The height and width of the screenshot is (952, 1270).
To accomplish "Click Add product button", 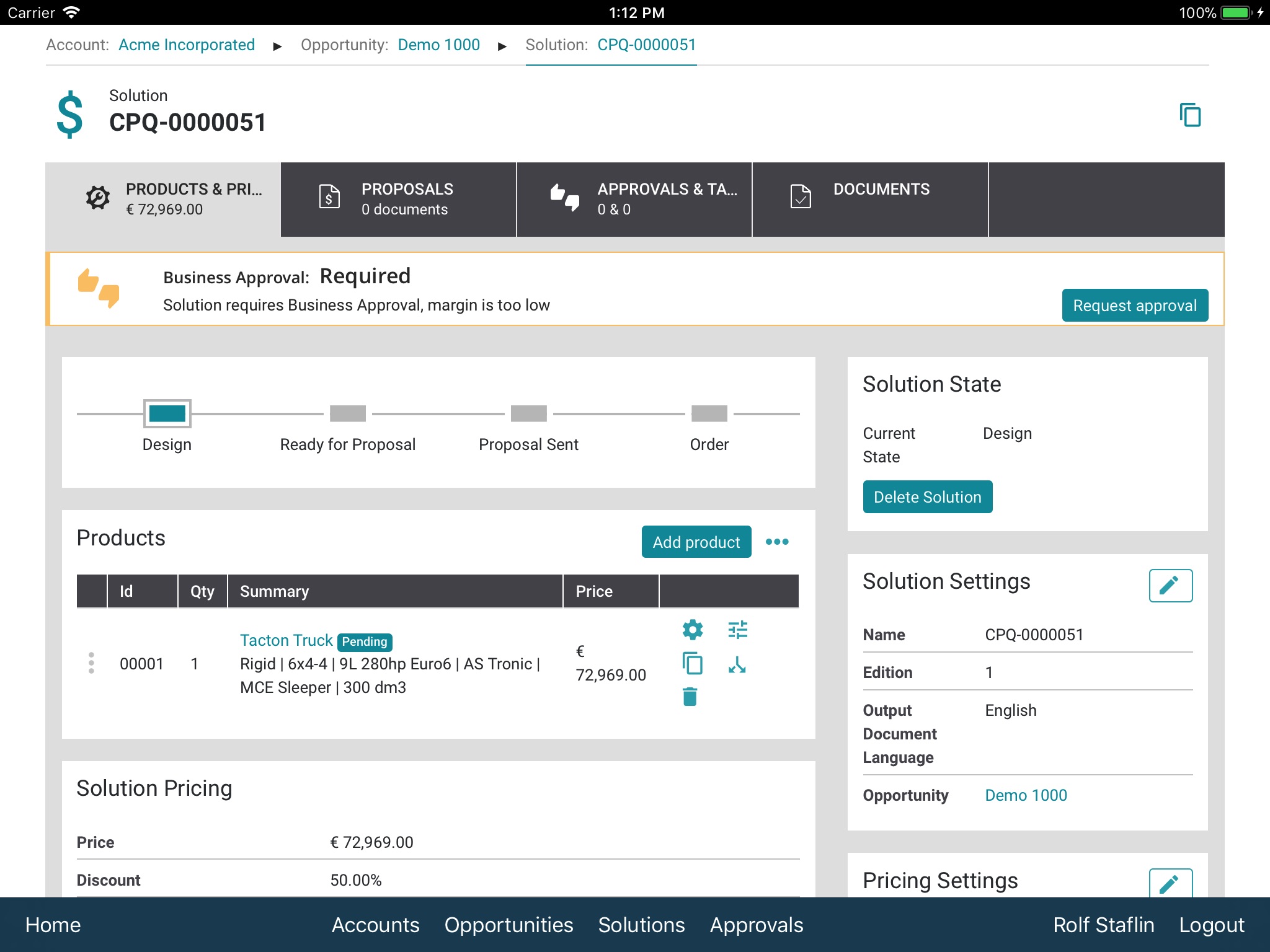I will coord(696,542).
